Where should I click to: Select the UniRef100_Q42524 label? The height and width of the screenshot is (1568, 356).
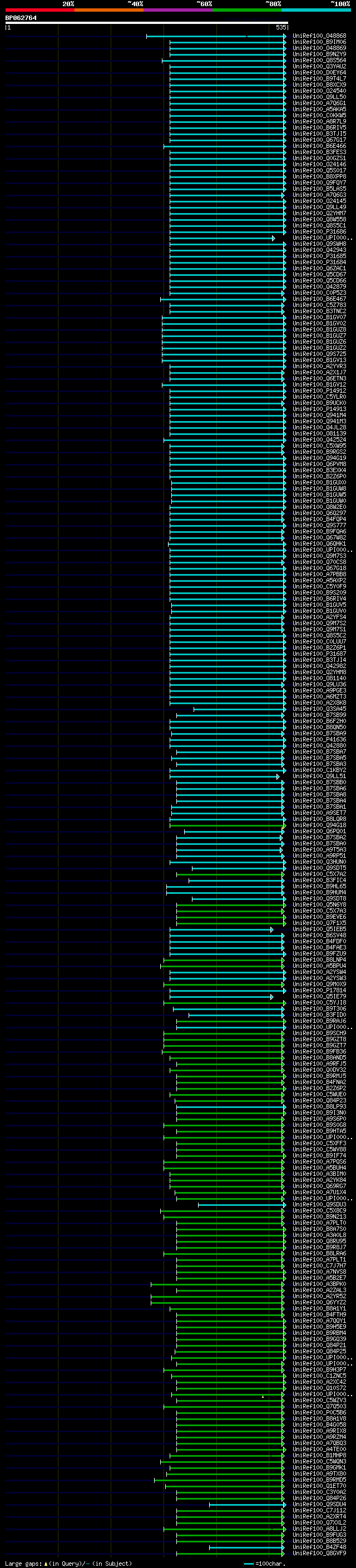pyautogui.click(x=319, y=439)
